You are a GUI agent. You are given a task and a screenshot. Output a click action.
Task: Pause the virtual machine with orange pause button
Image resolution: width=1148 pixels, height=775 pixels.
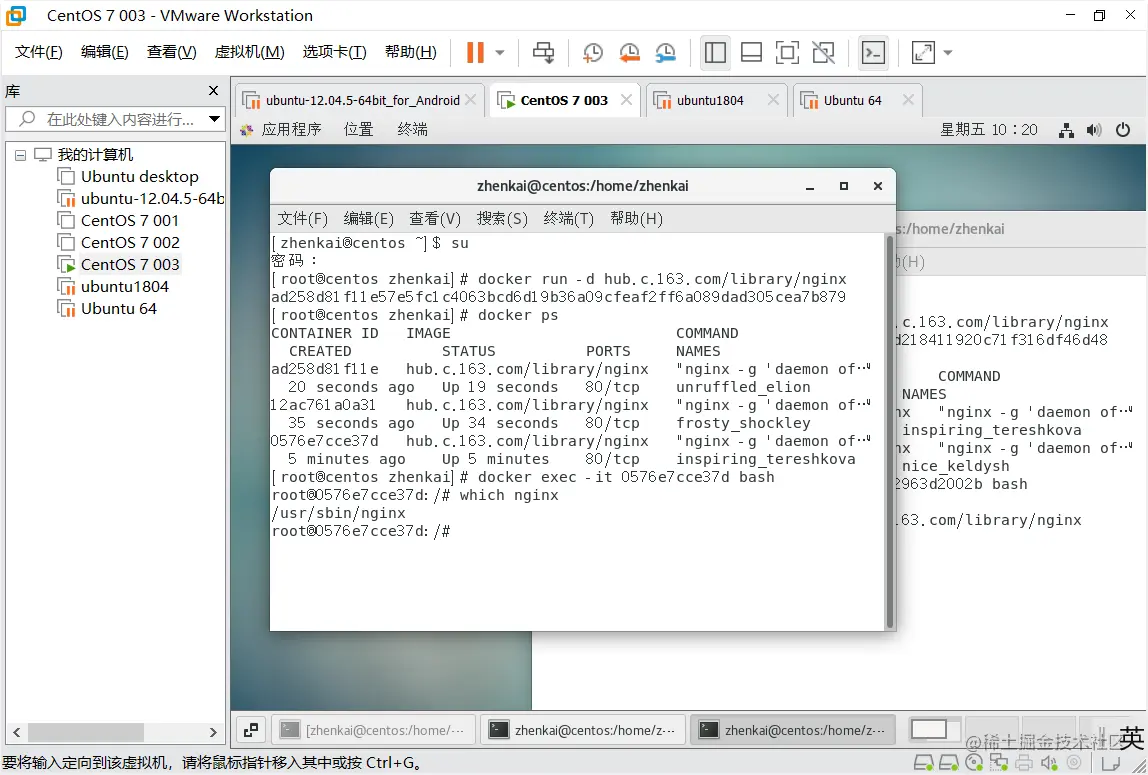[475, 52]
